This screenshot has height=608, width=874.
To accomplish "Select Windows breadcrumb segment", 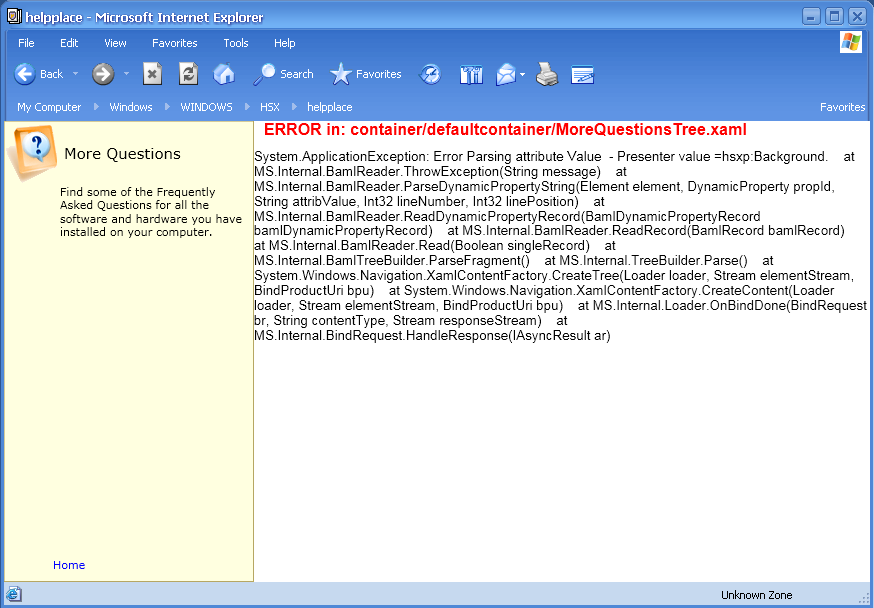I will pos(131,107).
